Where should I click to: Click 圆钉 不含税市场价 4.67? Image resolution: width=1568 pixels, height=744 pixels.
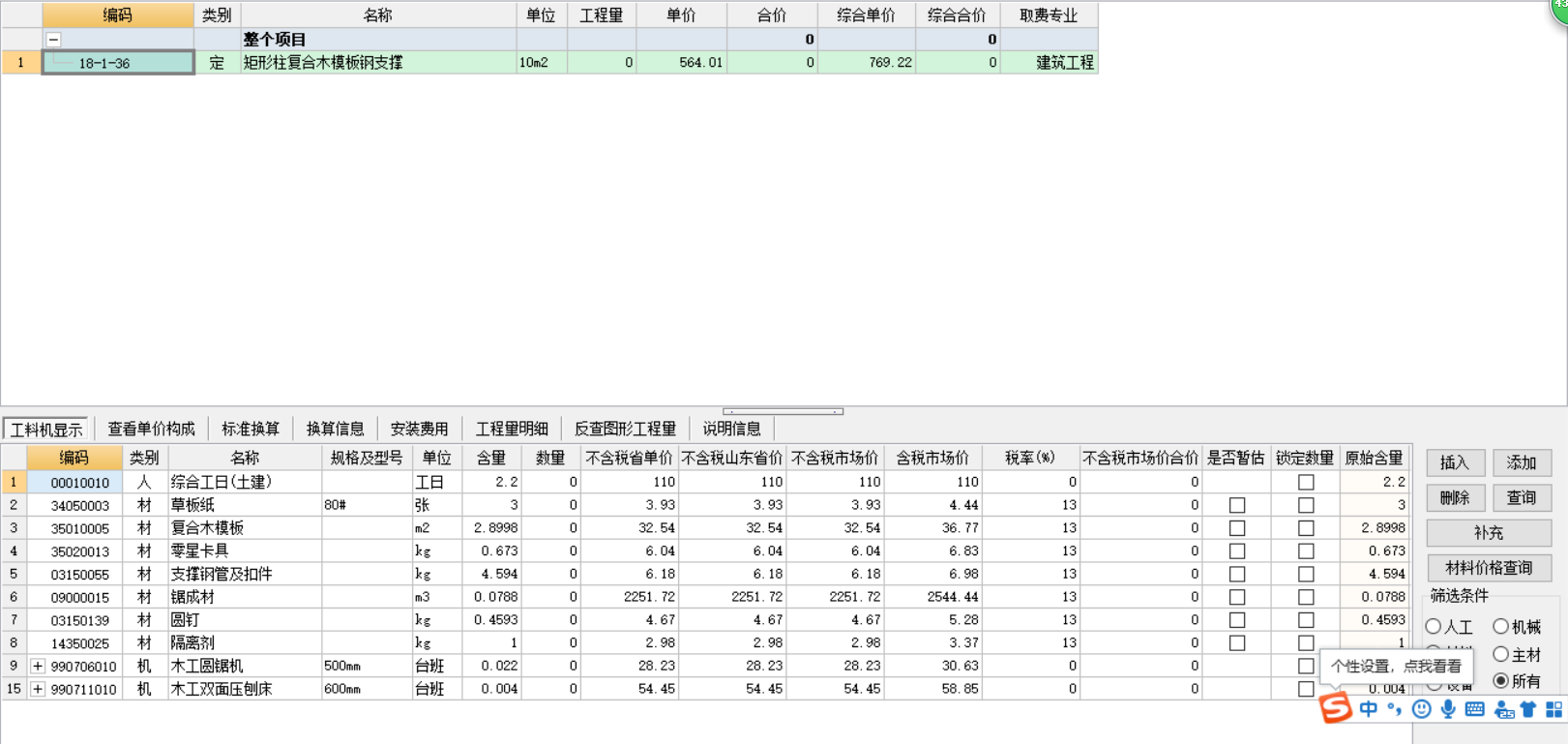(835, 620)
